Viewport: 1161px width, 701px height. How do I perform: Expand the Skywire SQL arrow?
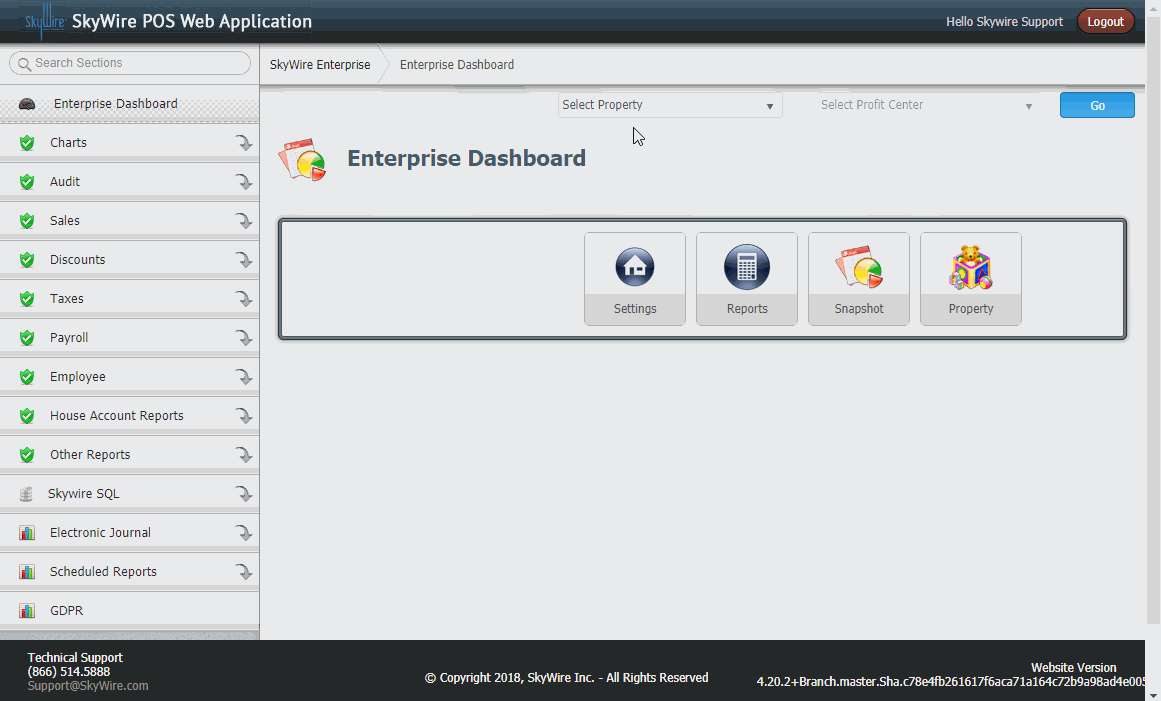(x=244, y=494)
